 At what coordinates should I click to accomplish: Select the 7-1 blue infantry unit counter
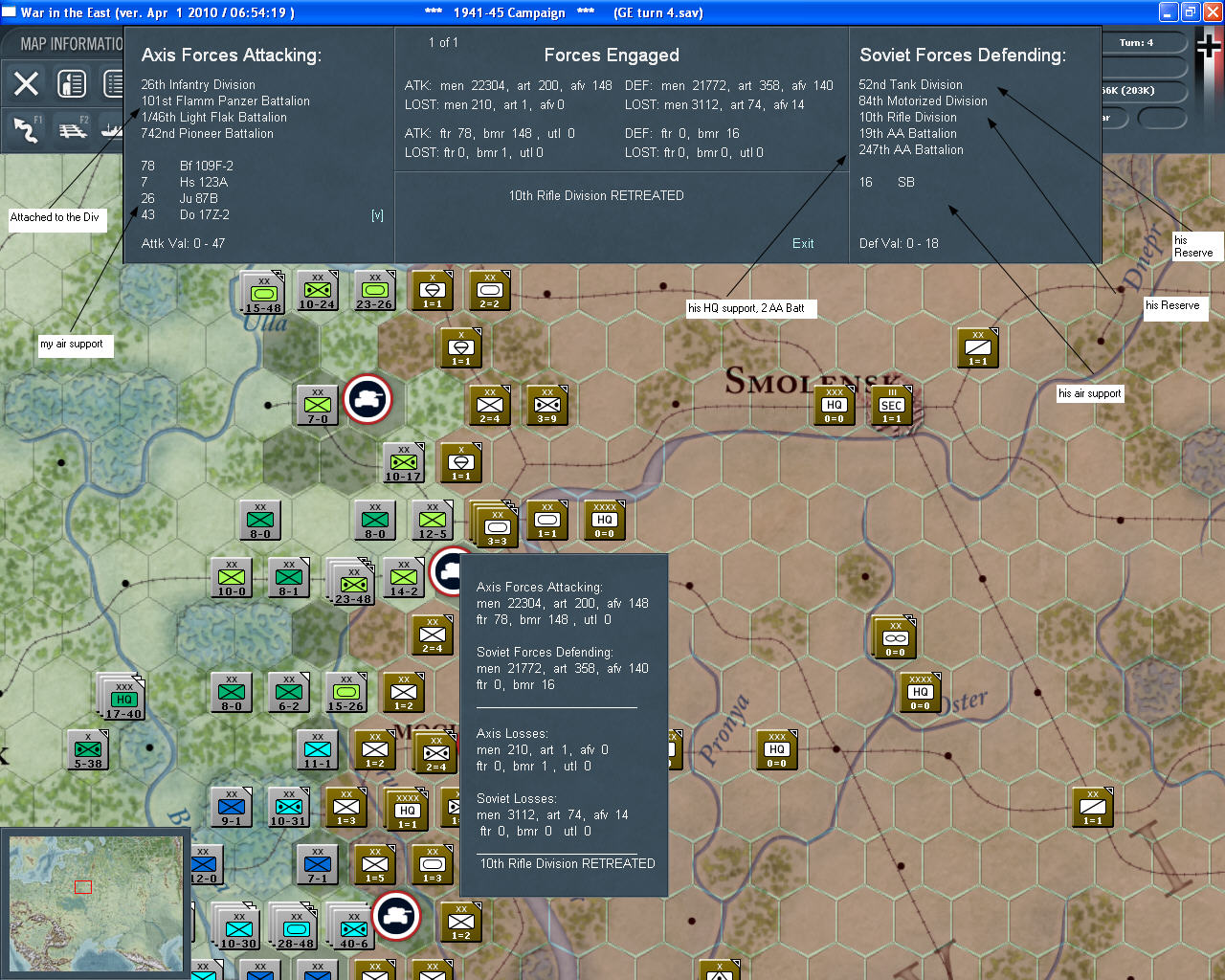(x=318, y=864)
